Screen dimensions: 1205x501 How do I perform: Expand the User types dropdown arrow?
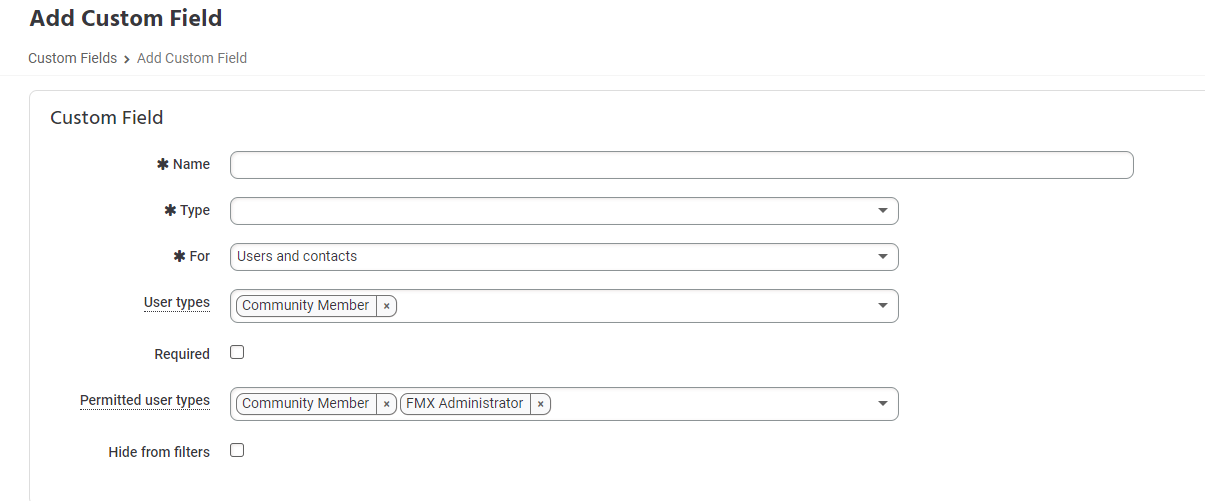pyautogui.click(x=882, y=306)
